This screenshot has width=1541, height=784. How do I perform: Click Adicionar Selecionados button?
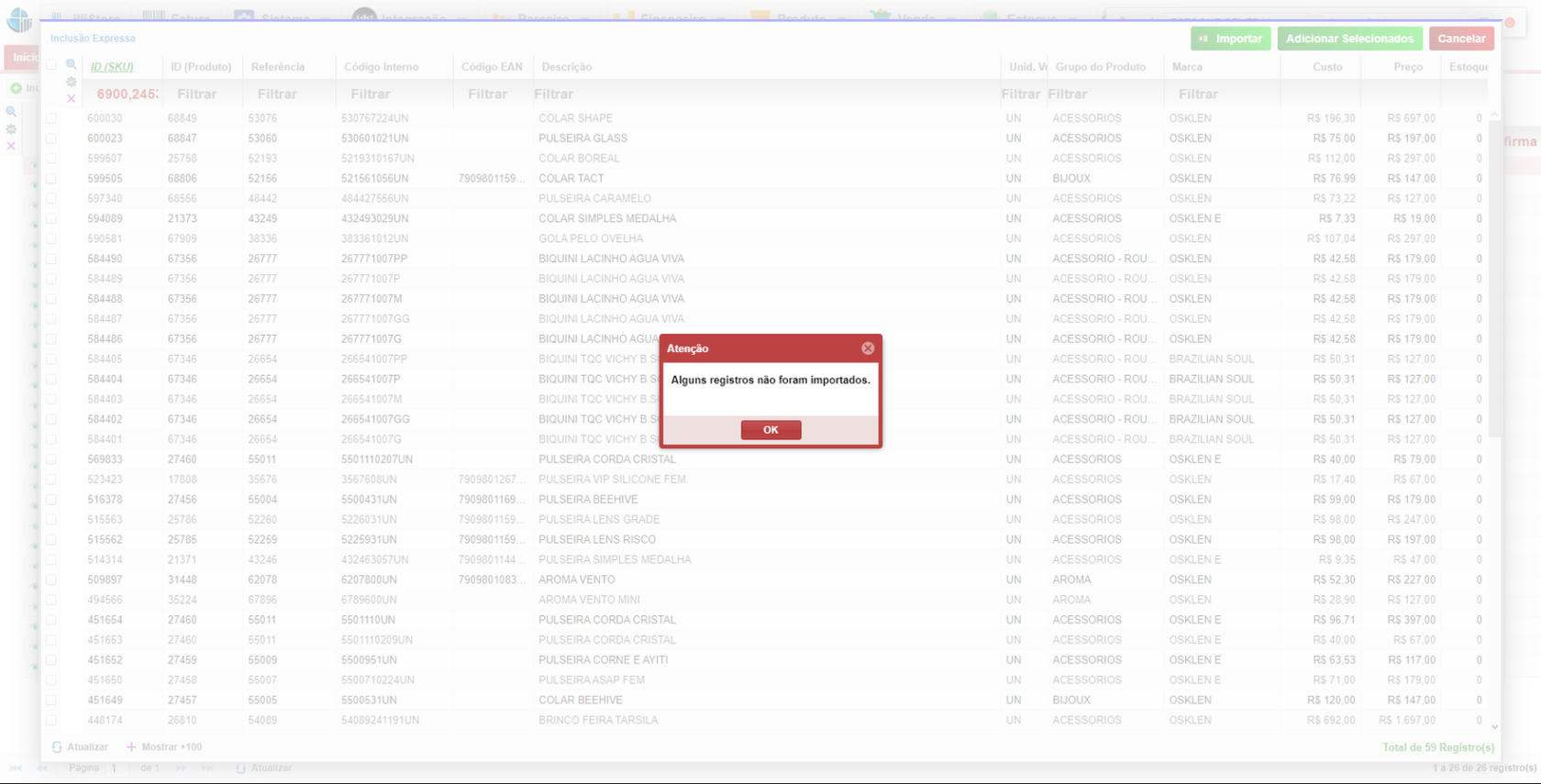click(x=1349, y=39)
